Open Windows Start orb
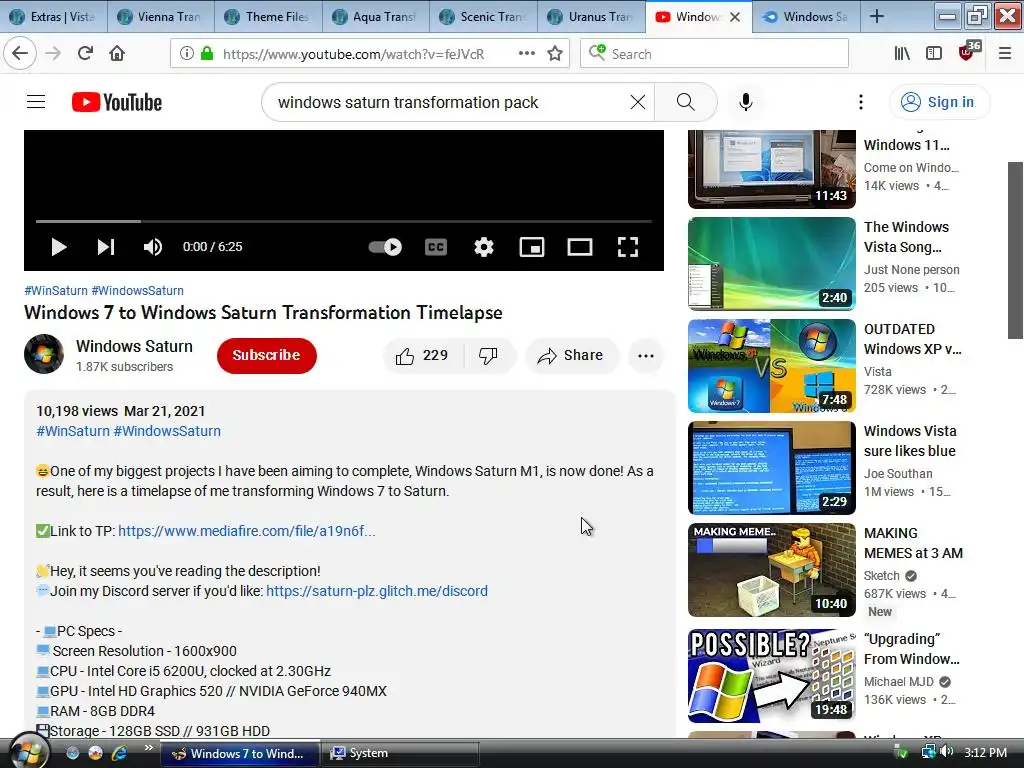The width and height of the screenshot is (1024, 768). pyautogui.click(x=27, y=752)
